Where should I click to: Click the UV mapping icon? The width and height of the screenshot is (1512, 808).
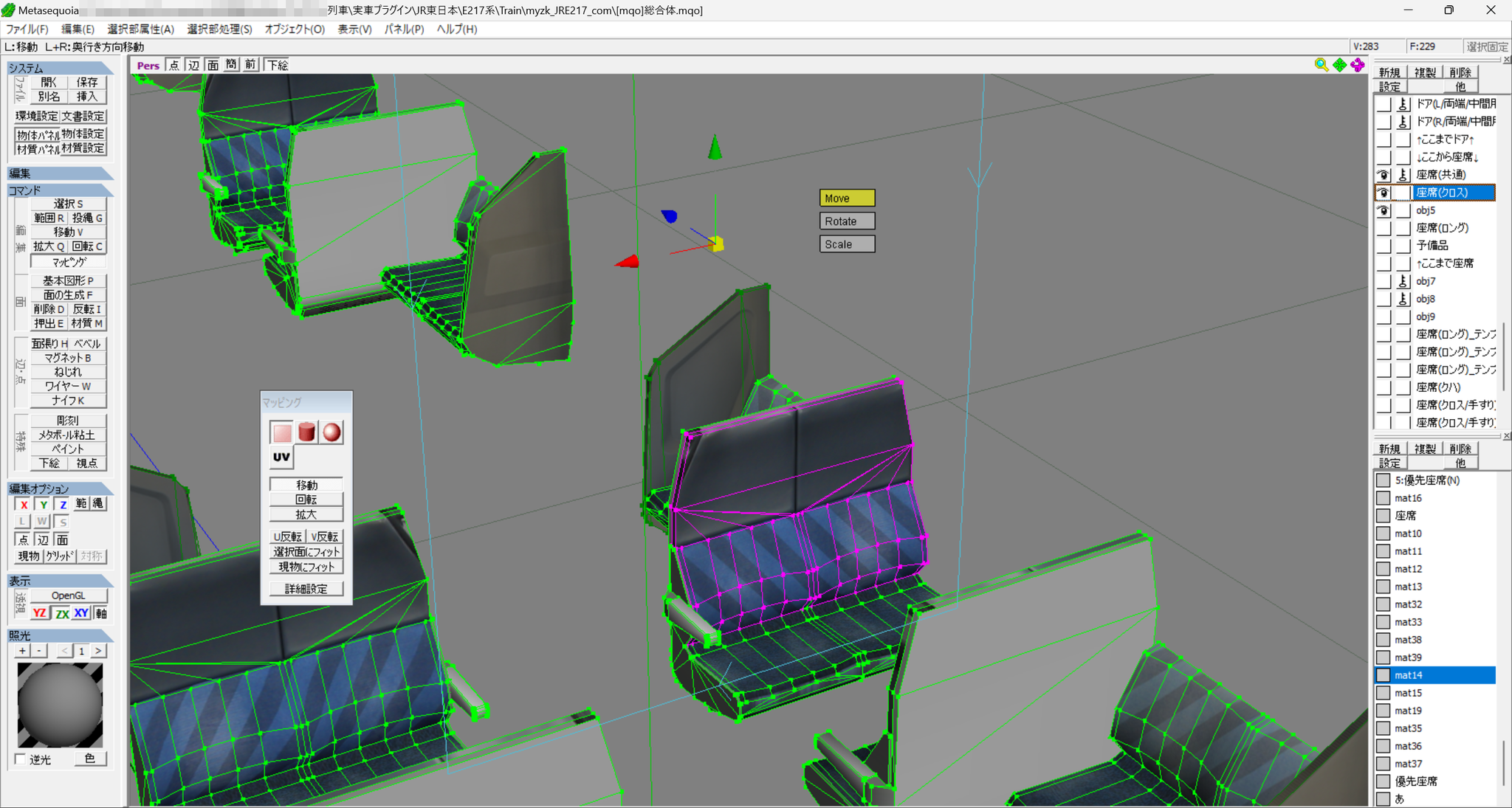click(x=282, y=457)
